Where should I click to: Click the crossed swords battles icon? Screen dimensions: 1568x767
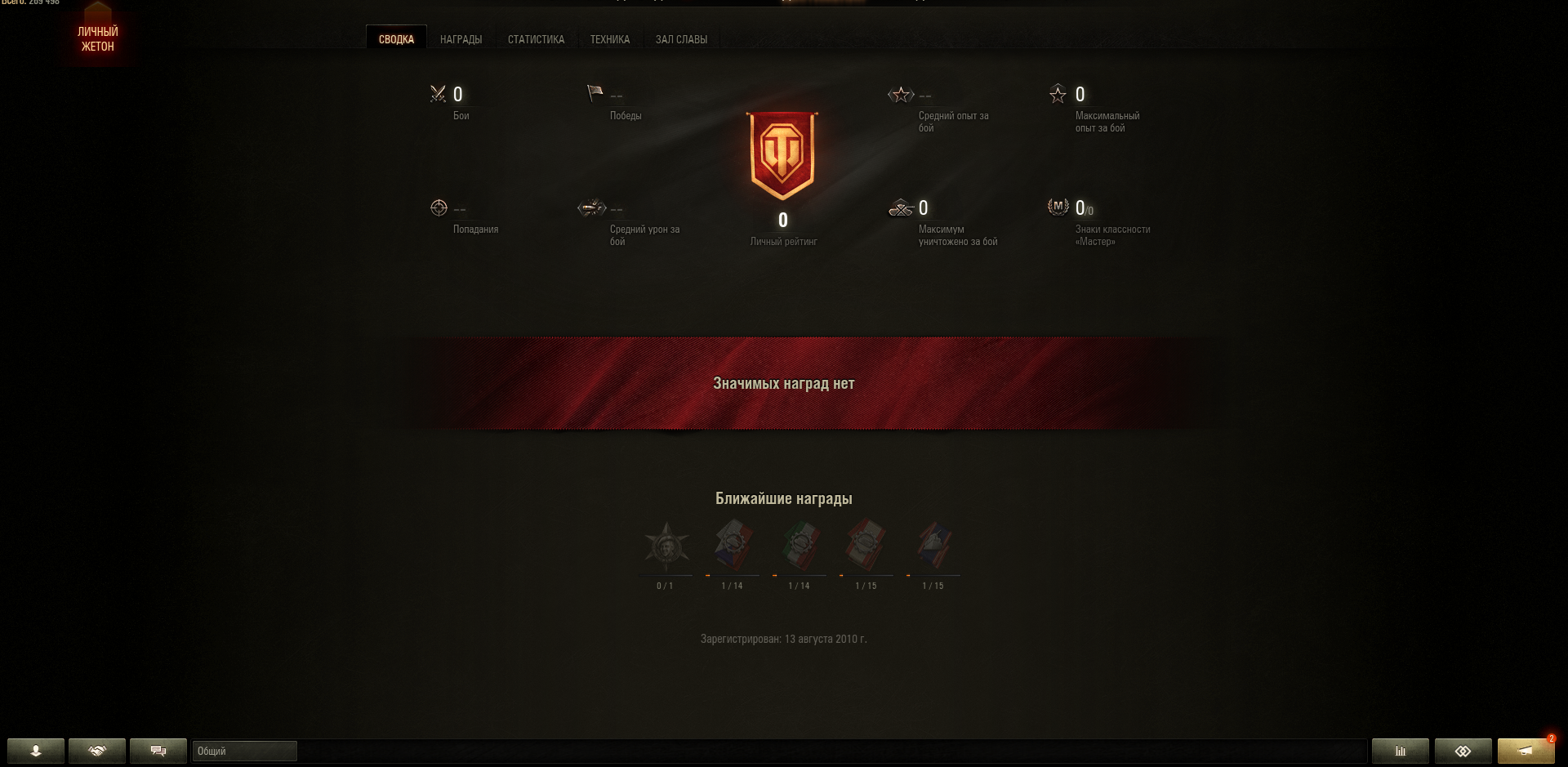439,94
